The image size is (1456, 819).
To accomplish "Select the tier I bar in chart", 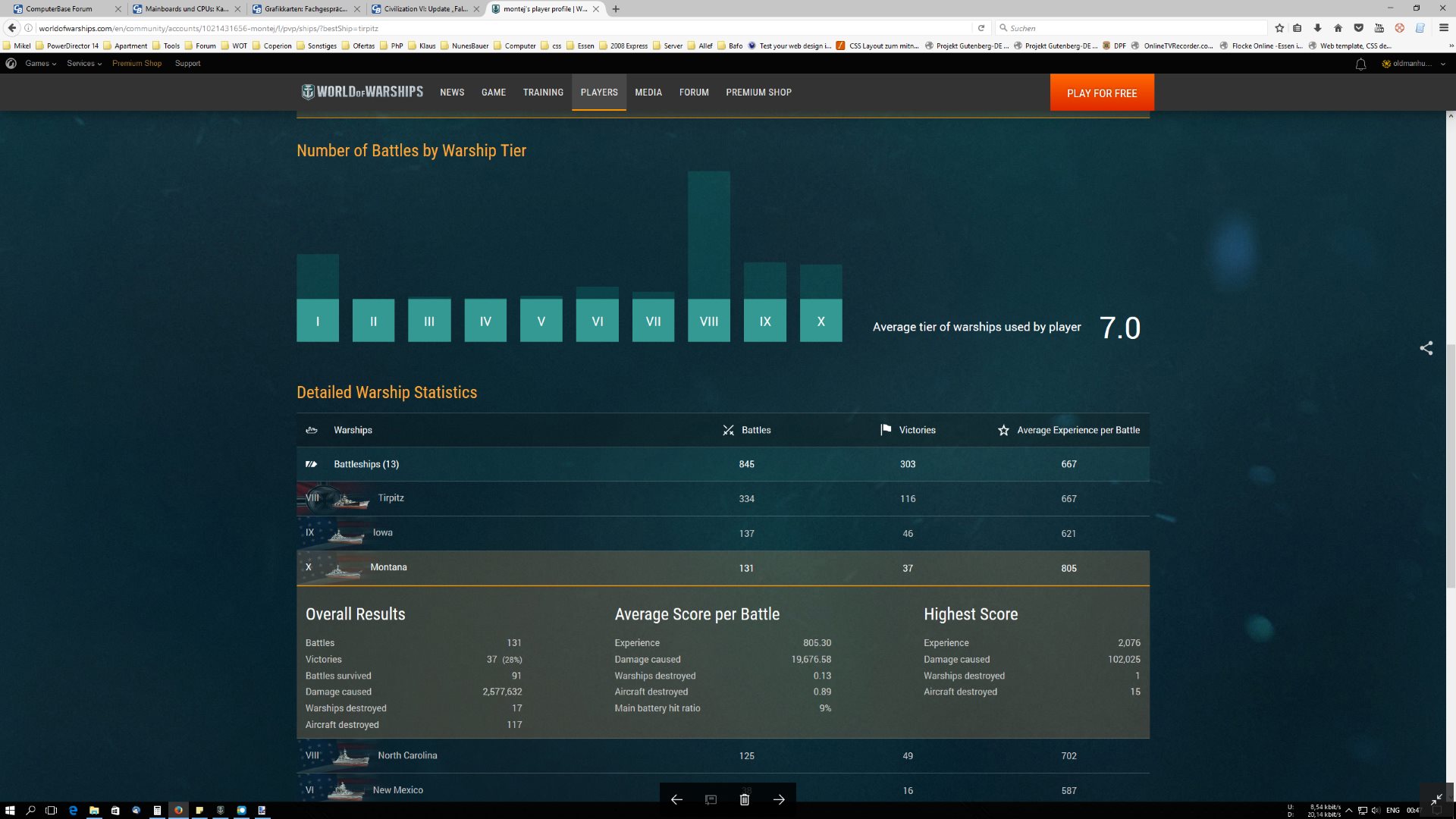I will [318, 298].
